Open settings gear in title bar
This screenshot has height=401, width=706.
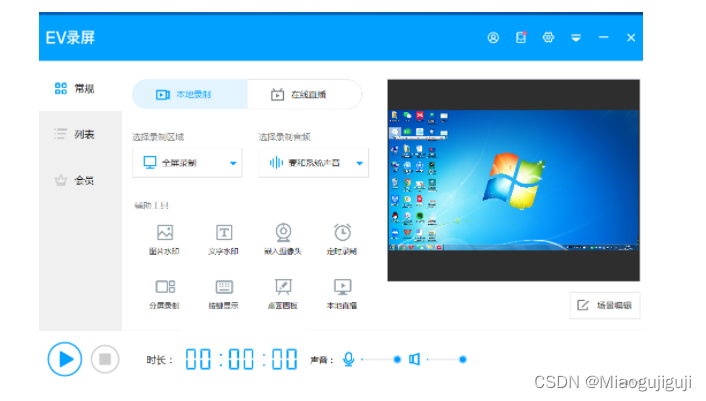548,37
